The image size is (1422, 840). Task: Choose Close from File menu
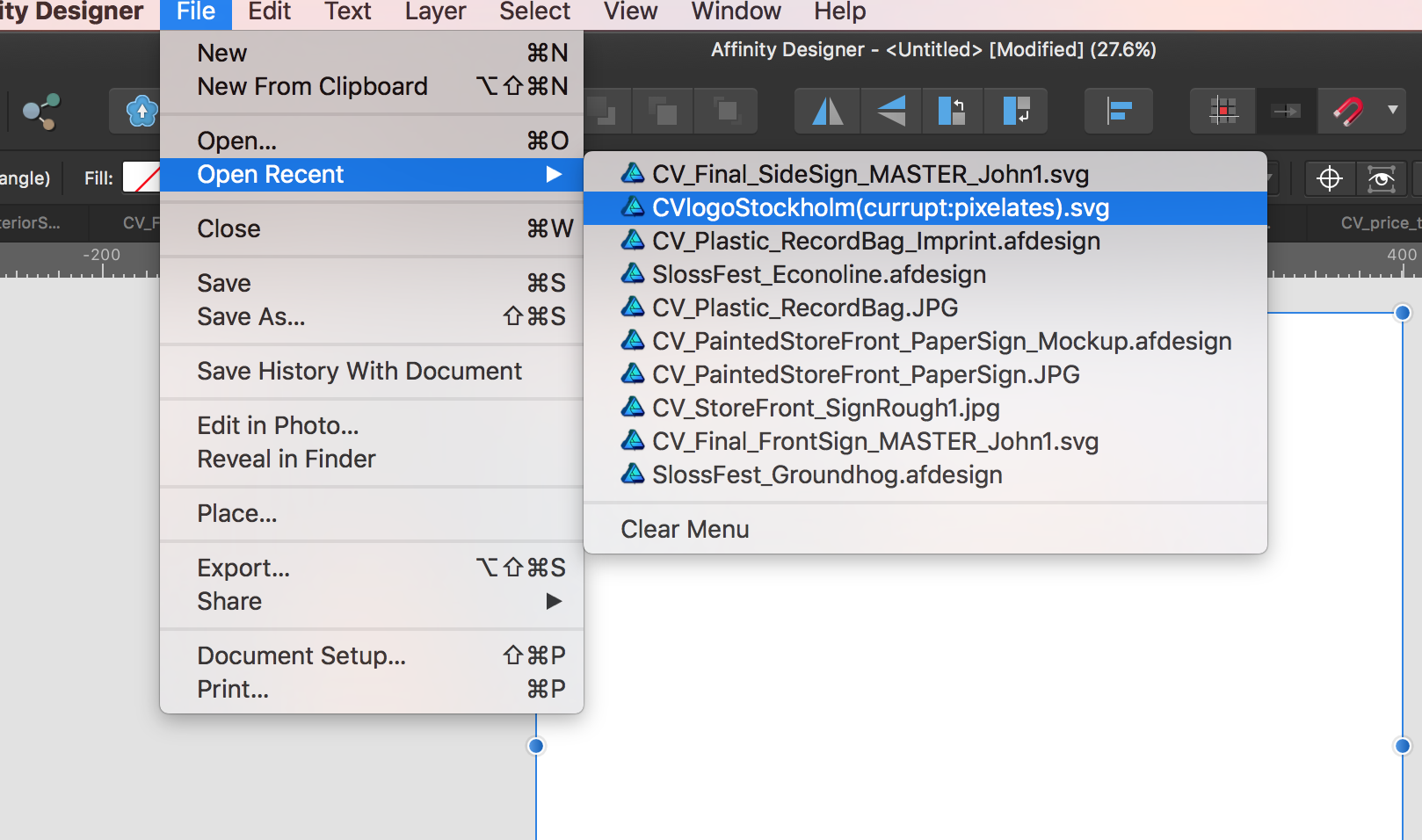[372, 228]
